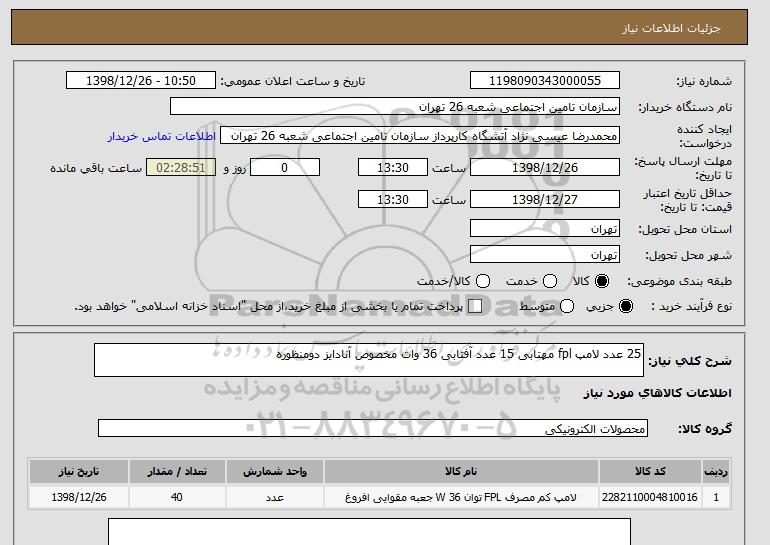Click the نام کالا column header
Image resolution: width=770 pixels, height=545 pixels.
461,471
